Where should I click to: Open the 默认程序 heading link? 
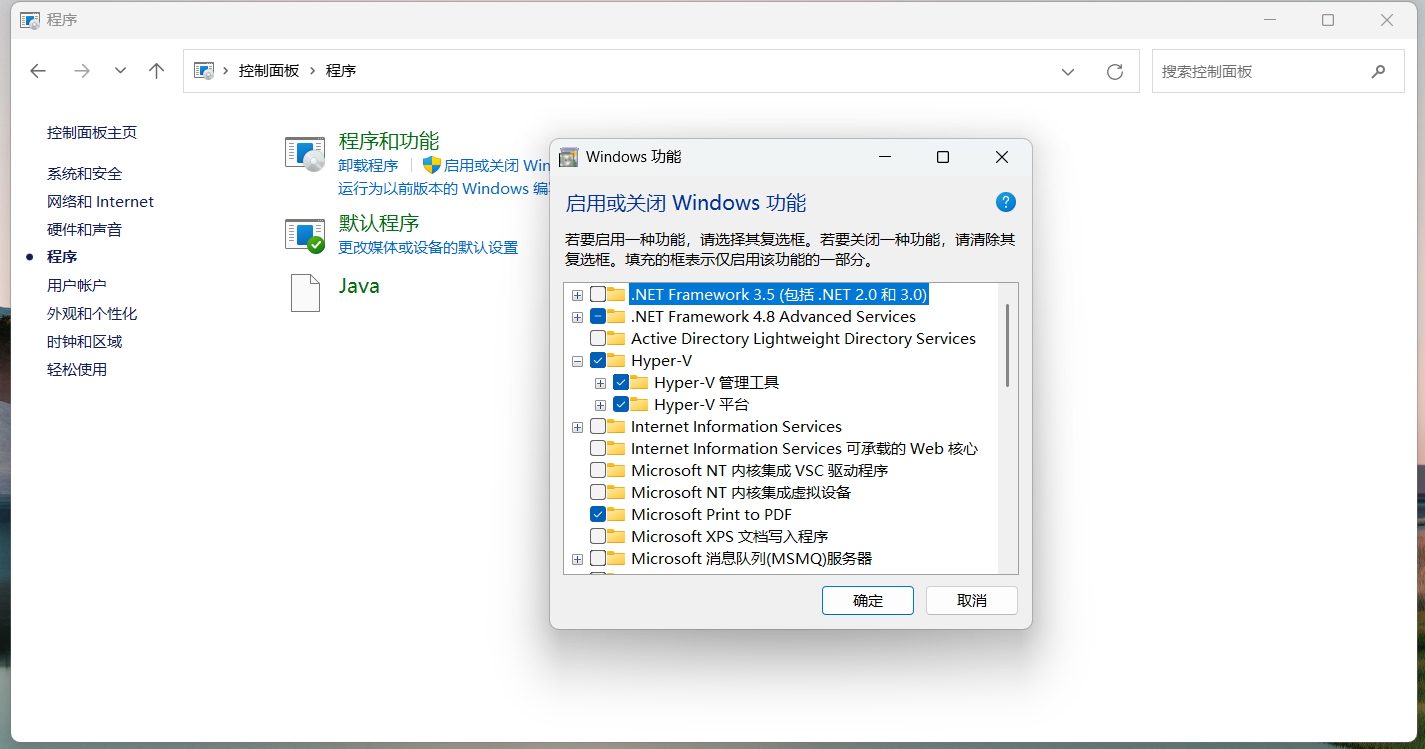point(379,223)
